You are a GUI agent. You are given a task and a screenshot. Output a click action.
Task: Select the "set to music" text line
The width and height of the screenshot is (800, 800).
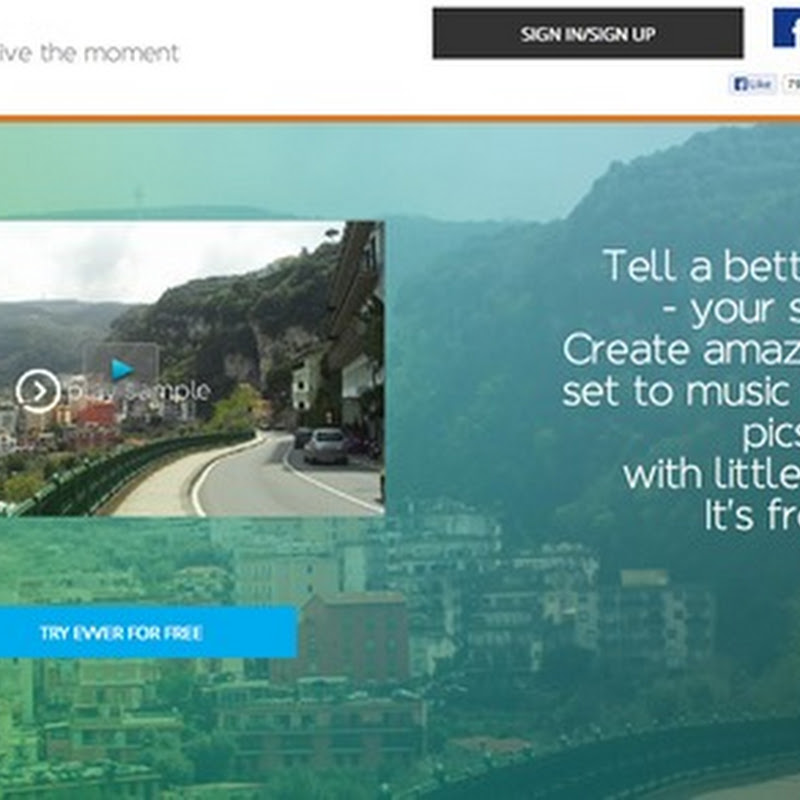[677, 392]
